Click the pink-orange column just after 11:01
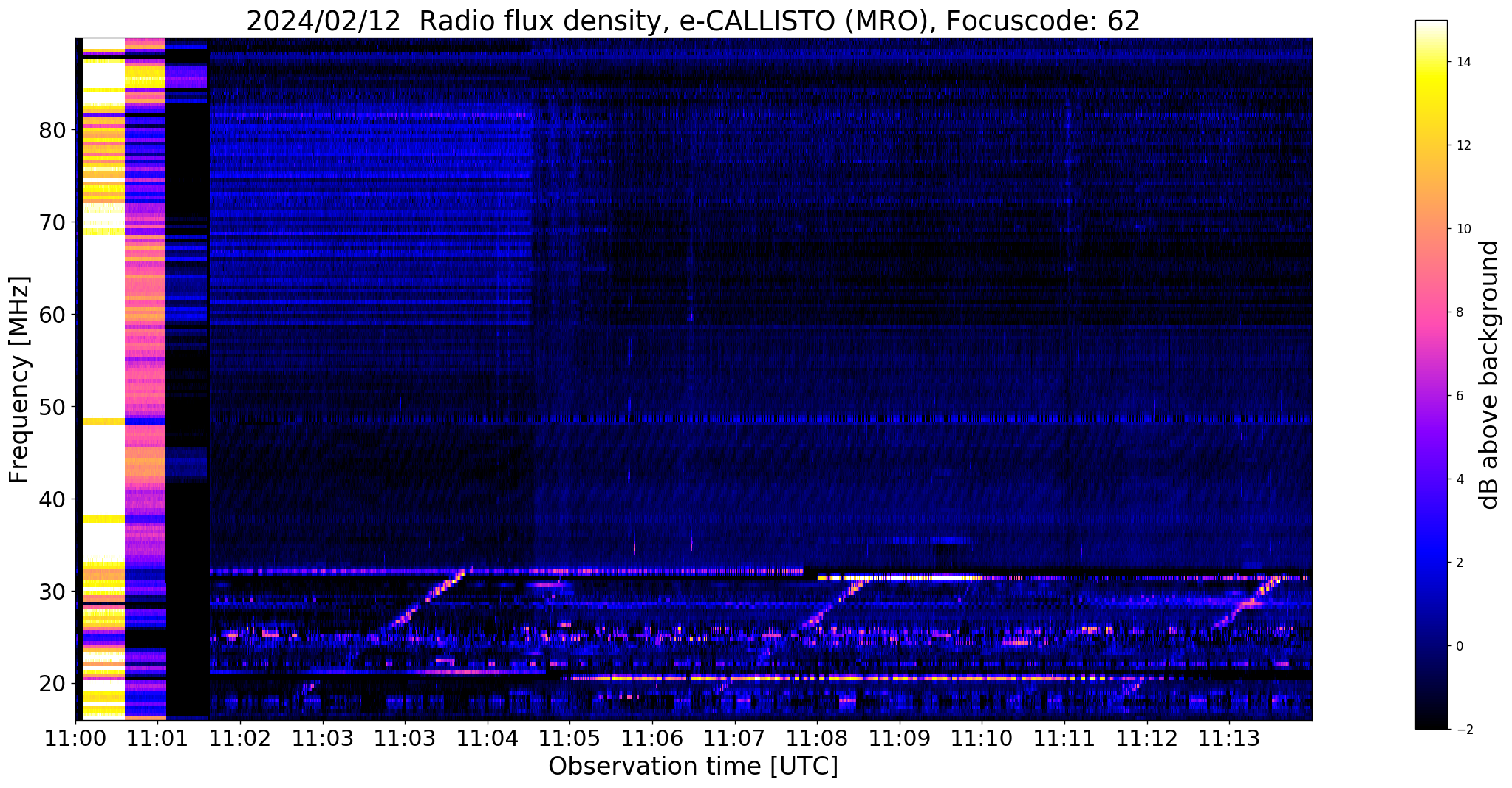 146,378
